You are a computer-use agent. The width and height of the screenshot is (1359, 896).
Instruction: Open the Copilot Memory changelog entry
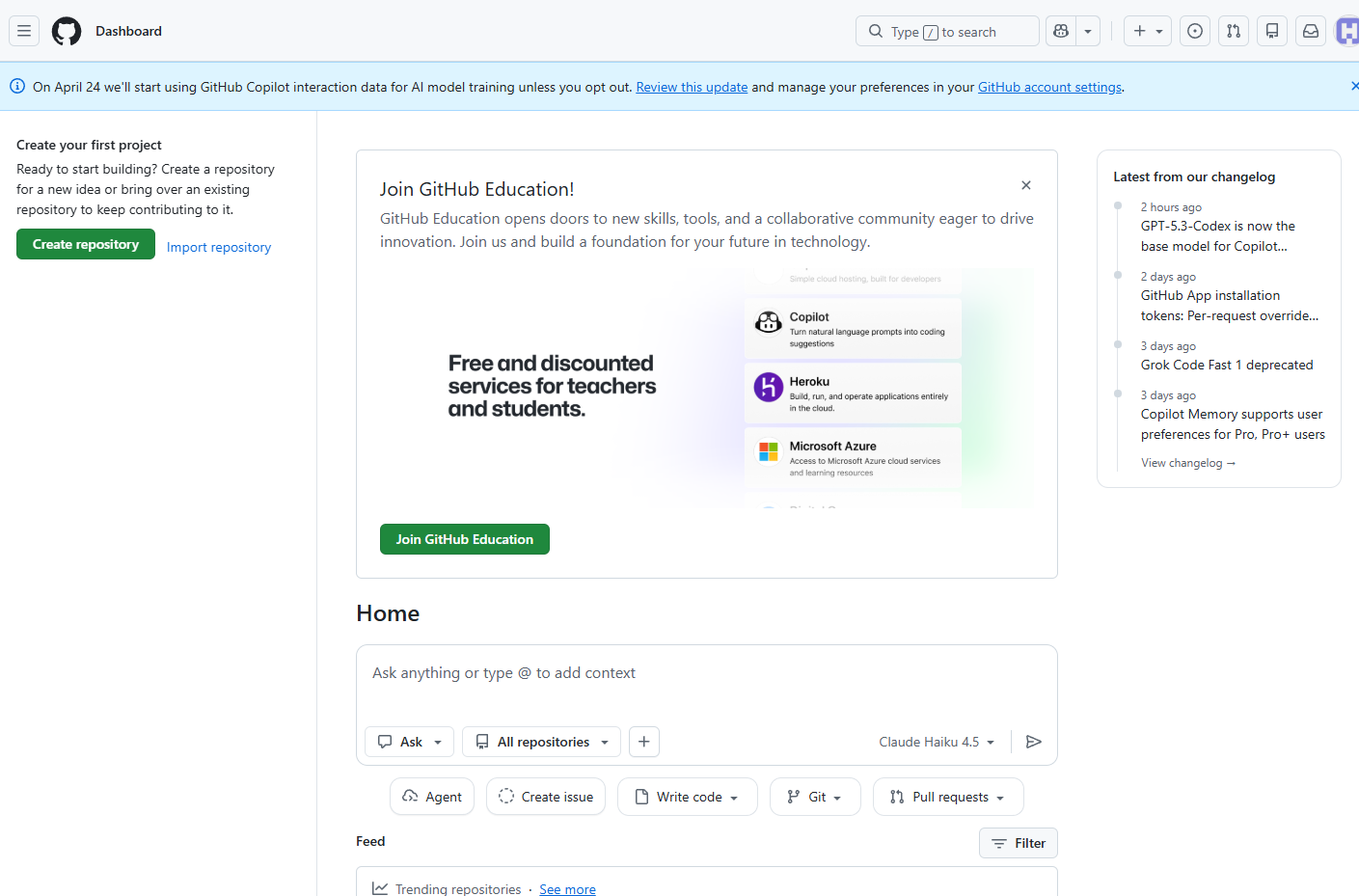pos(1233,424)
